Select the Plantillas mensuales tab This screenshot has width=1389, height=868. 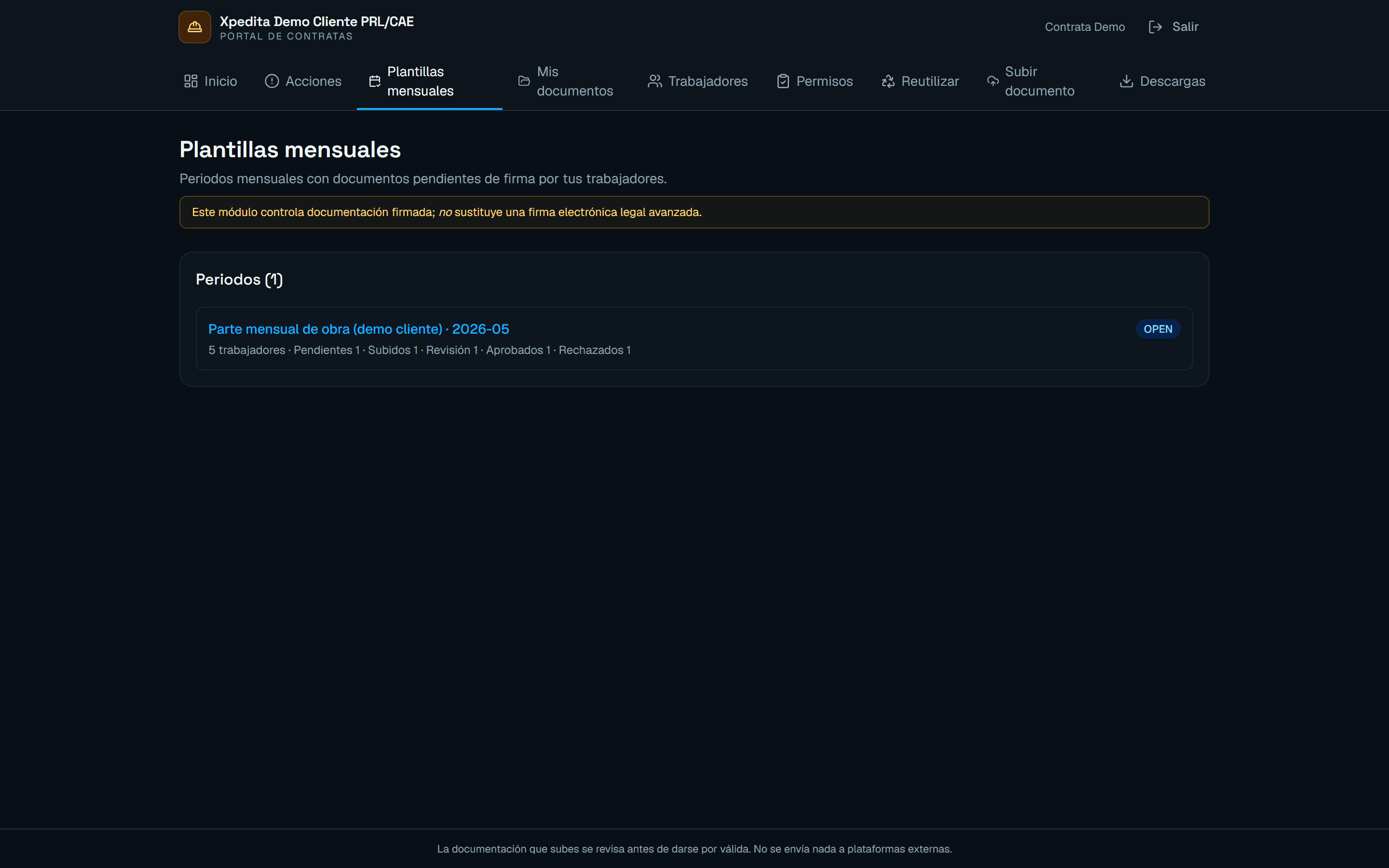click(x=429, y=81)
